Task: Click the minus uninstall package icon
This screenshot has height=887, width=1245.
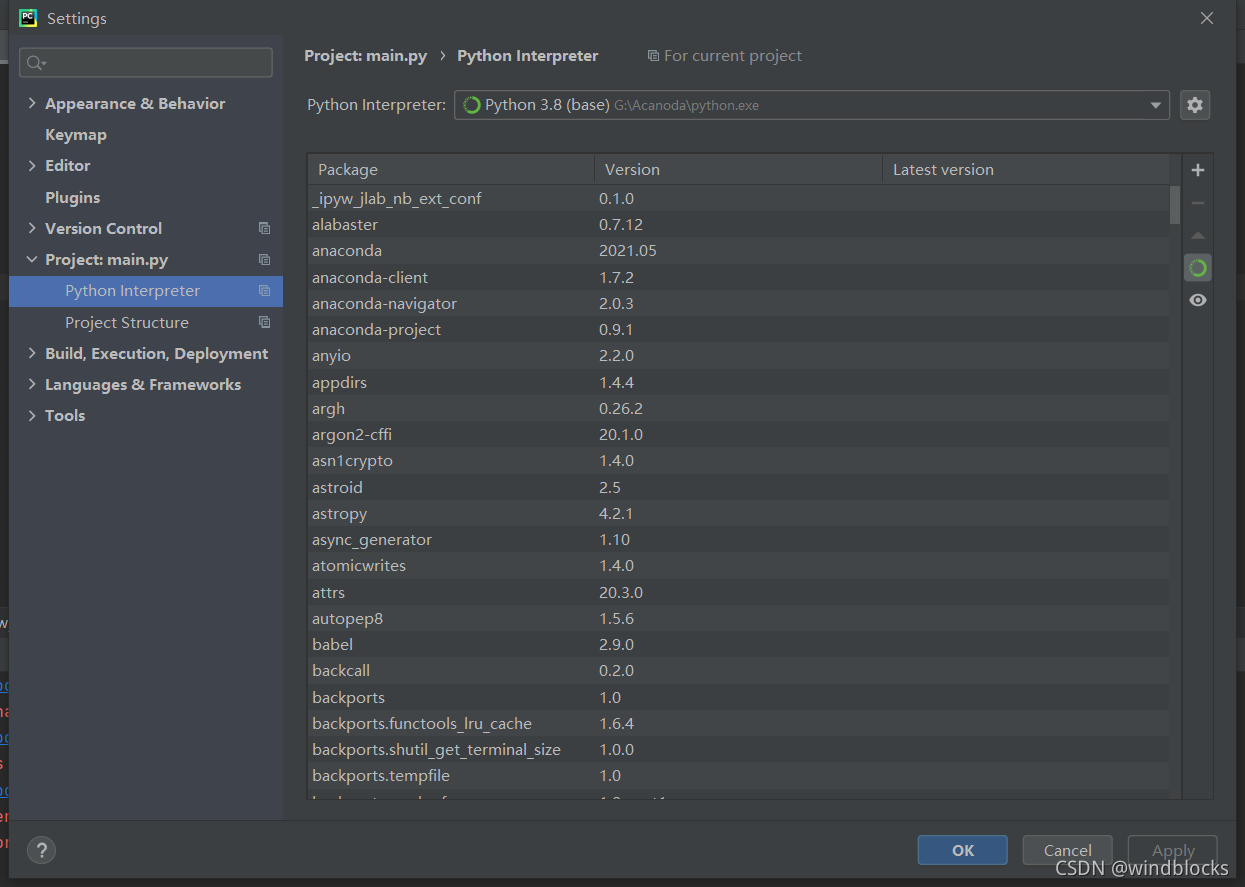Action: (1198, 203)
